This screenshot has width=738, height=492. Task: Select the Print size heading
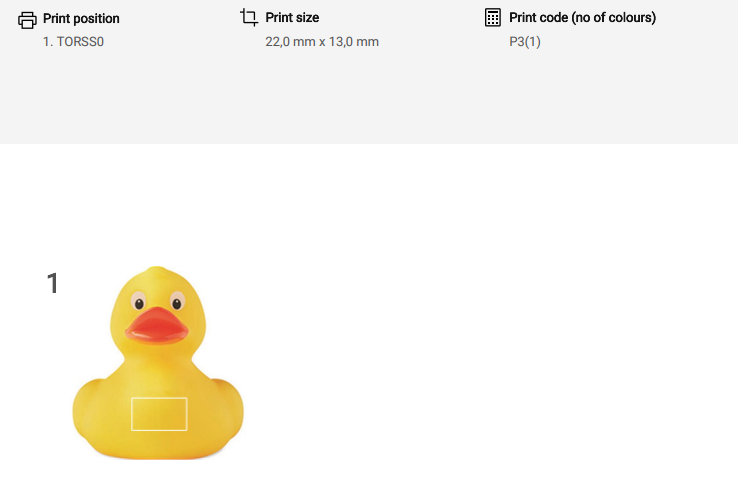(292, 18)
